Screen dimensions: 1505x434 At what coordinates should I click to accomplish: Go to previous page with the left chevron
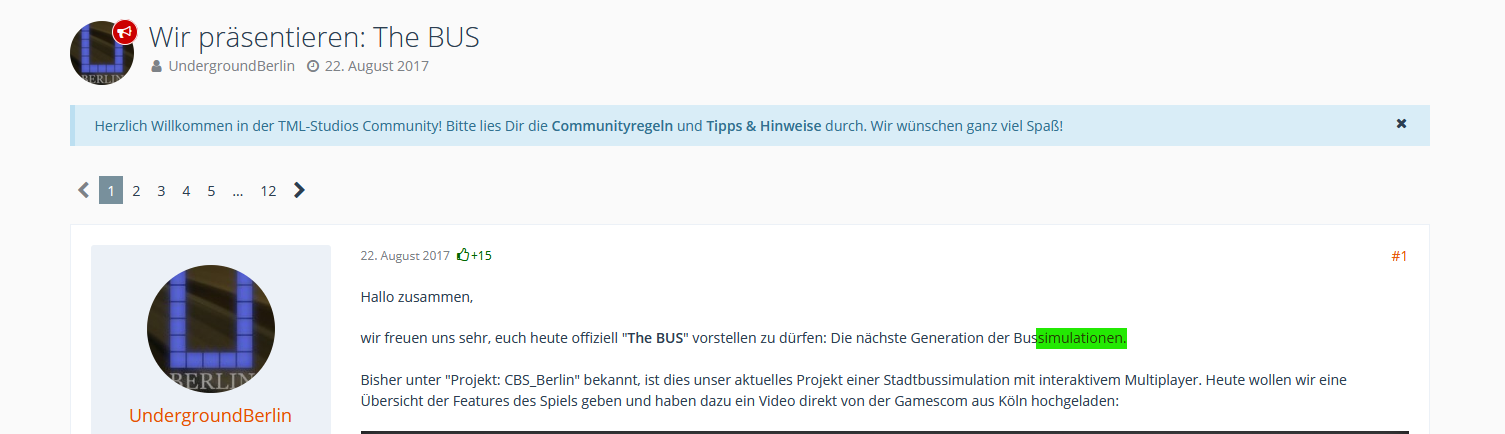coord(83,190)
